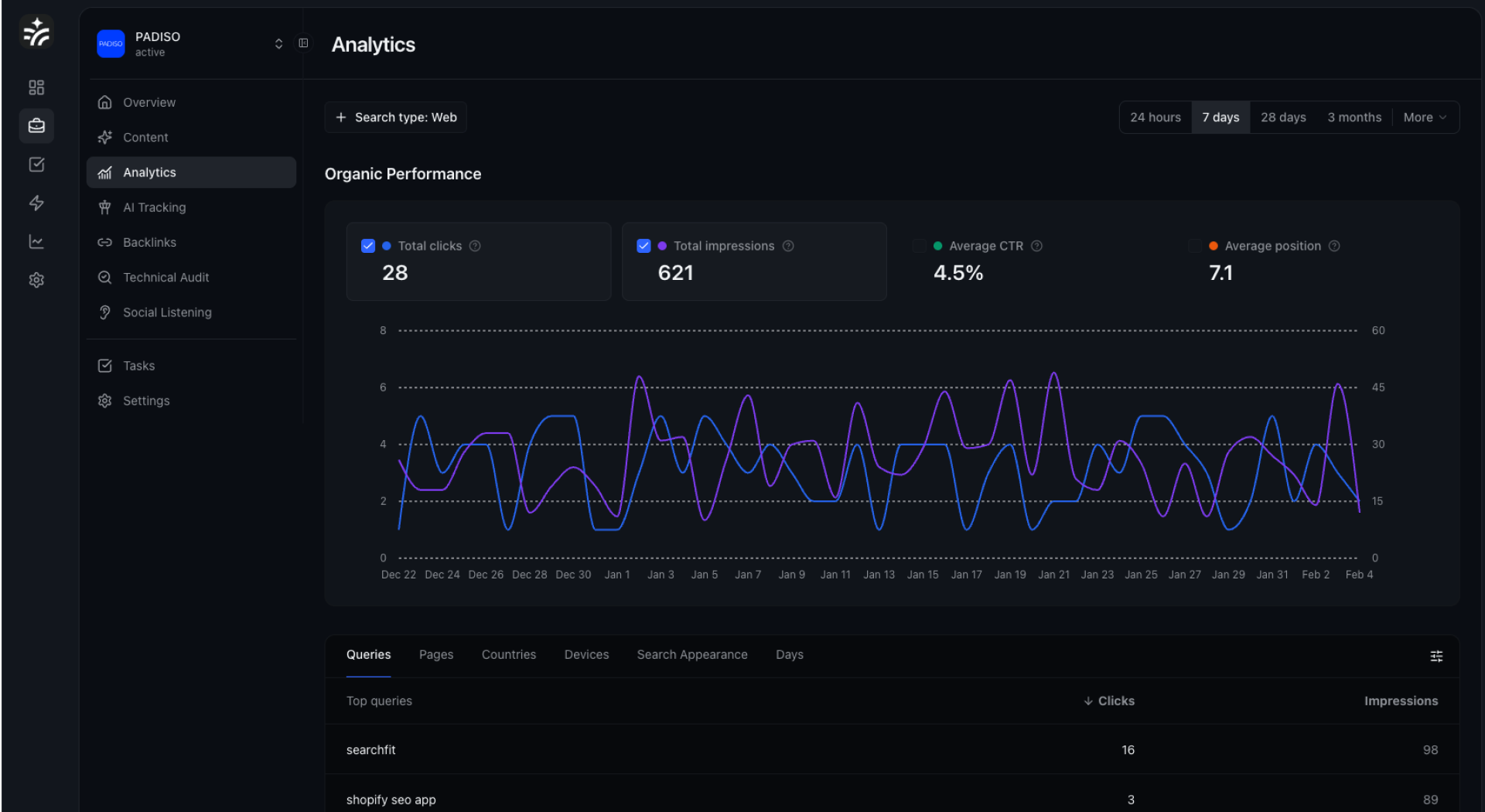Select the 28 days time range
1485x812 pixels.
pyautogui.click(x=1283, y=118)
